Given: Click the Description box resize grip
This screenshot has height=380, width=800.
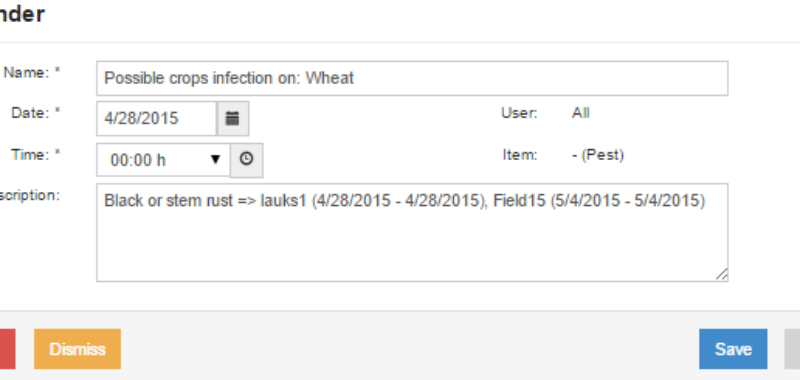Looking at the screenshot, I should tap(721, 274).
